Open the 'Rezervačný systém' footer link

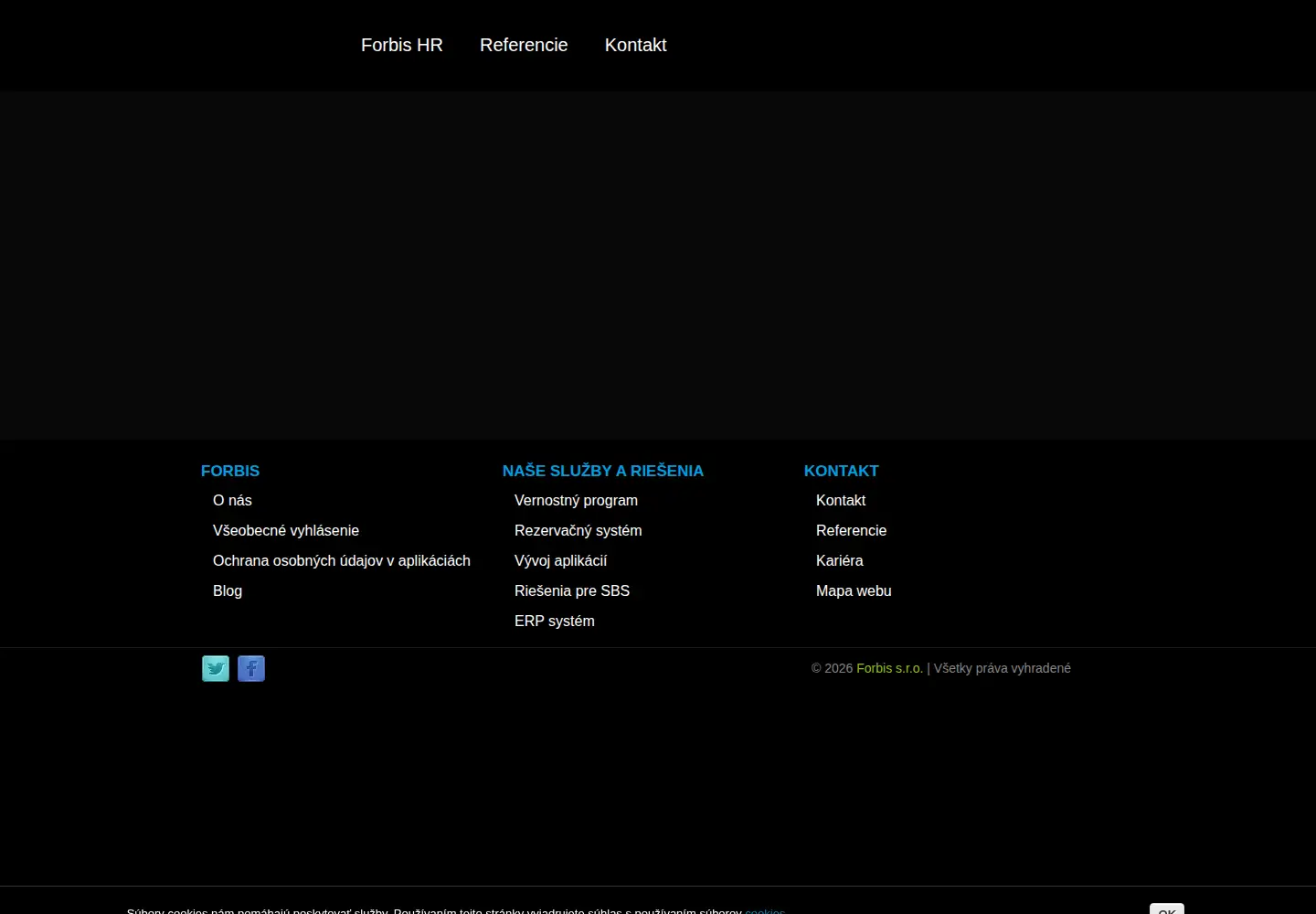coord(578,531)
